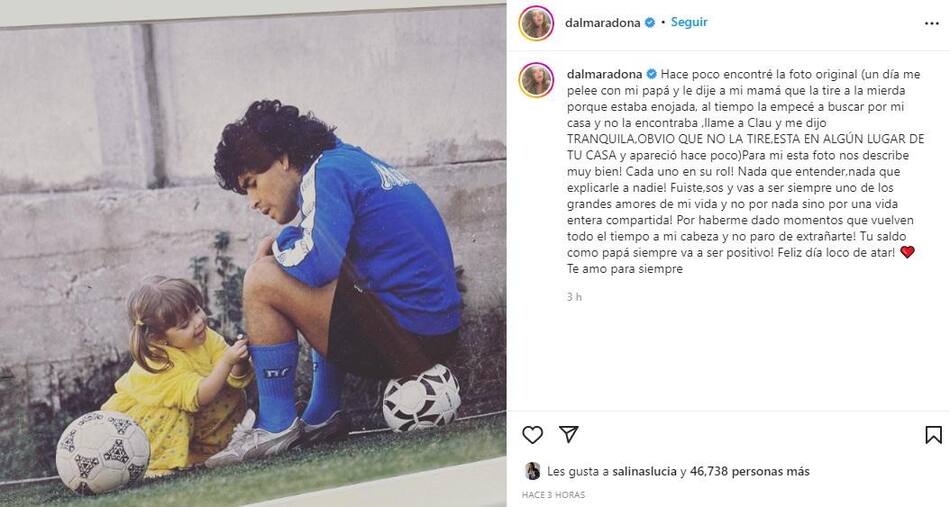Image resolution: width=950 pixels, height=507 pixels.
Task: Save the post with the bookmark icon
Action: click(x=933, y=434)
